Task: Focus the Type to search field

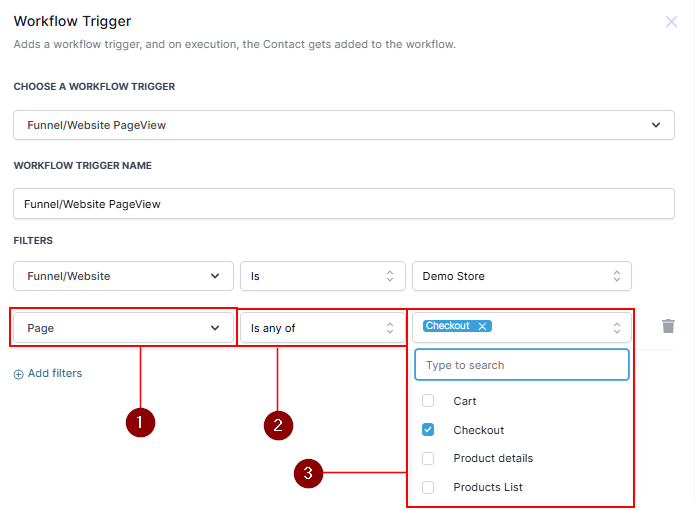Action: coord(521,365)
